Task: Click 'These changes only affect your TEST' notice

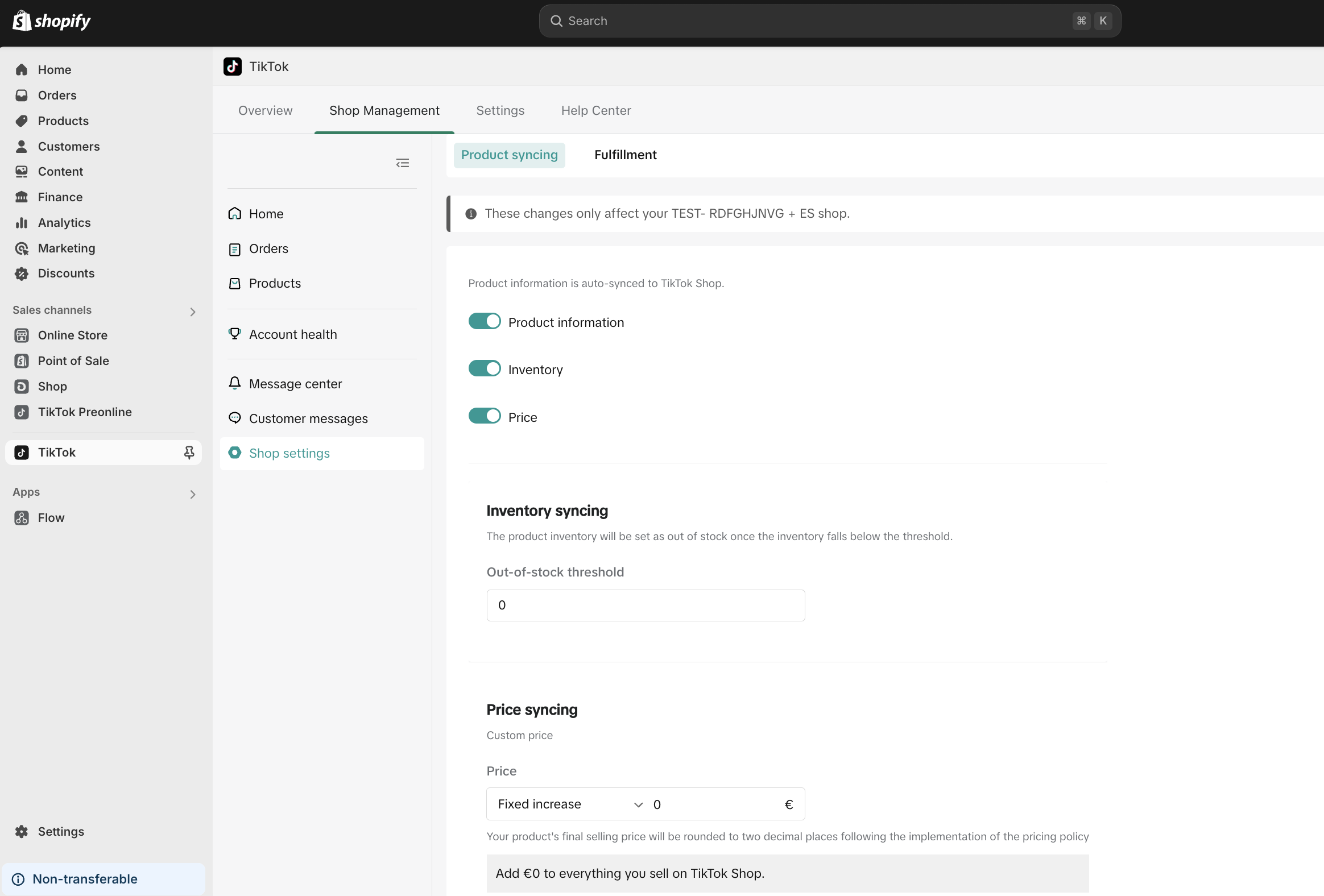Action: (667, 214)
